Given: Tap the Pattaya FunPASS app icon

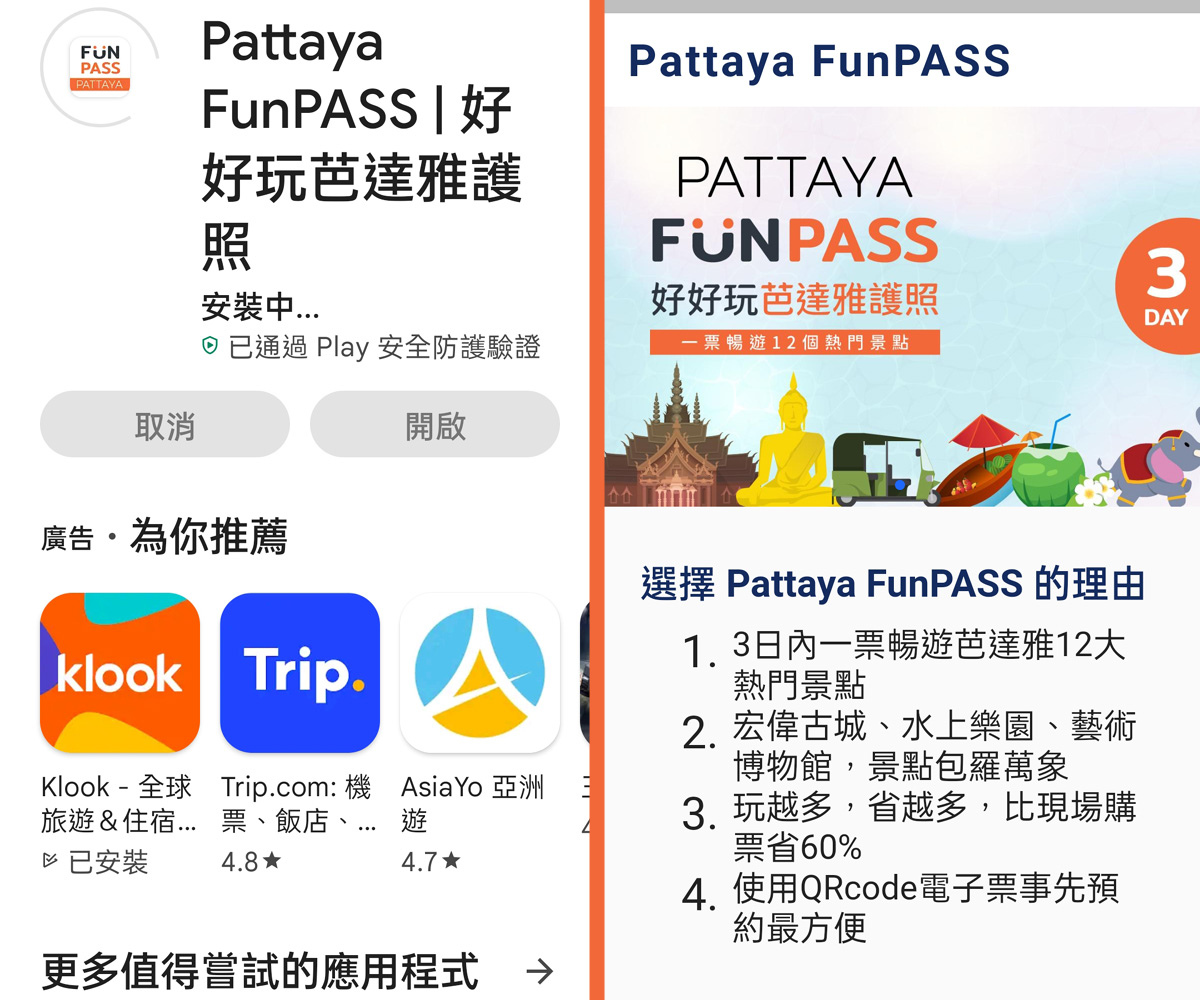Looking at the screenshot, I should pyautogui.click(x=100, y=66).
